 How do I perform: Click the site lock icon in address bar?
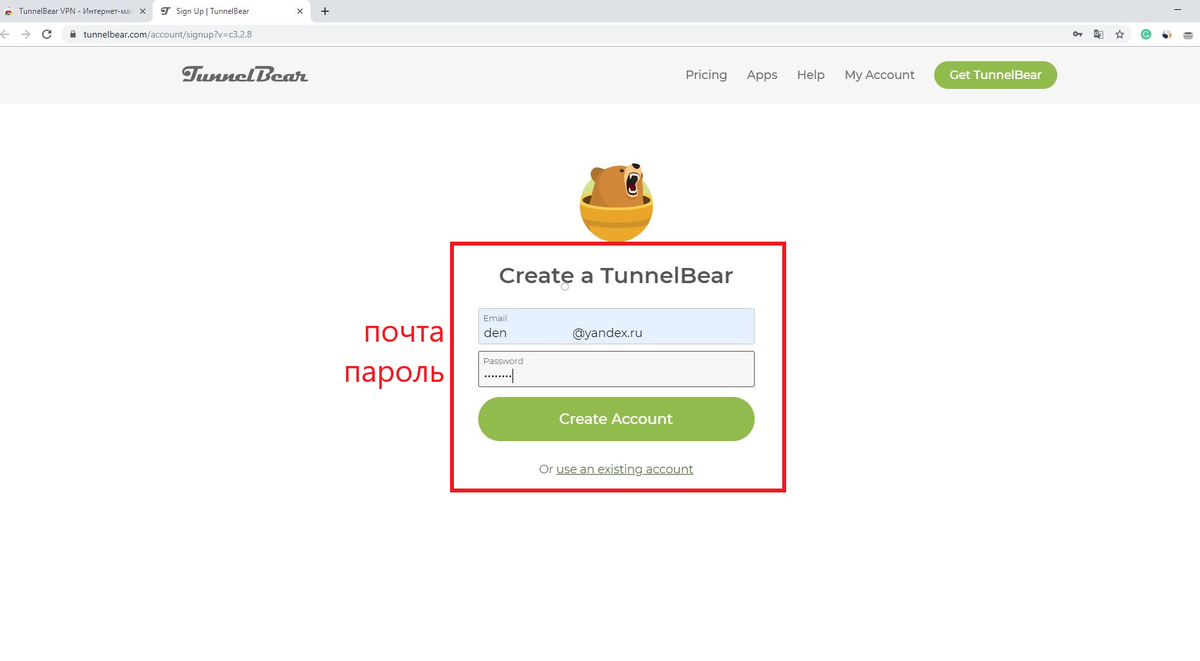(x=72, y=34)
